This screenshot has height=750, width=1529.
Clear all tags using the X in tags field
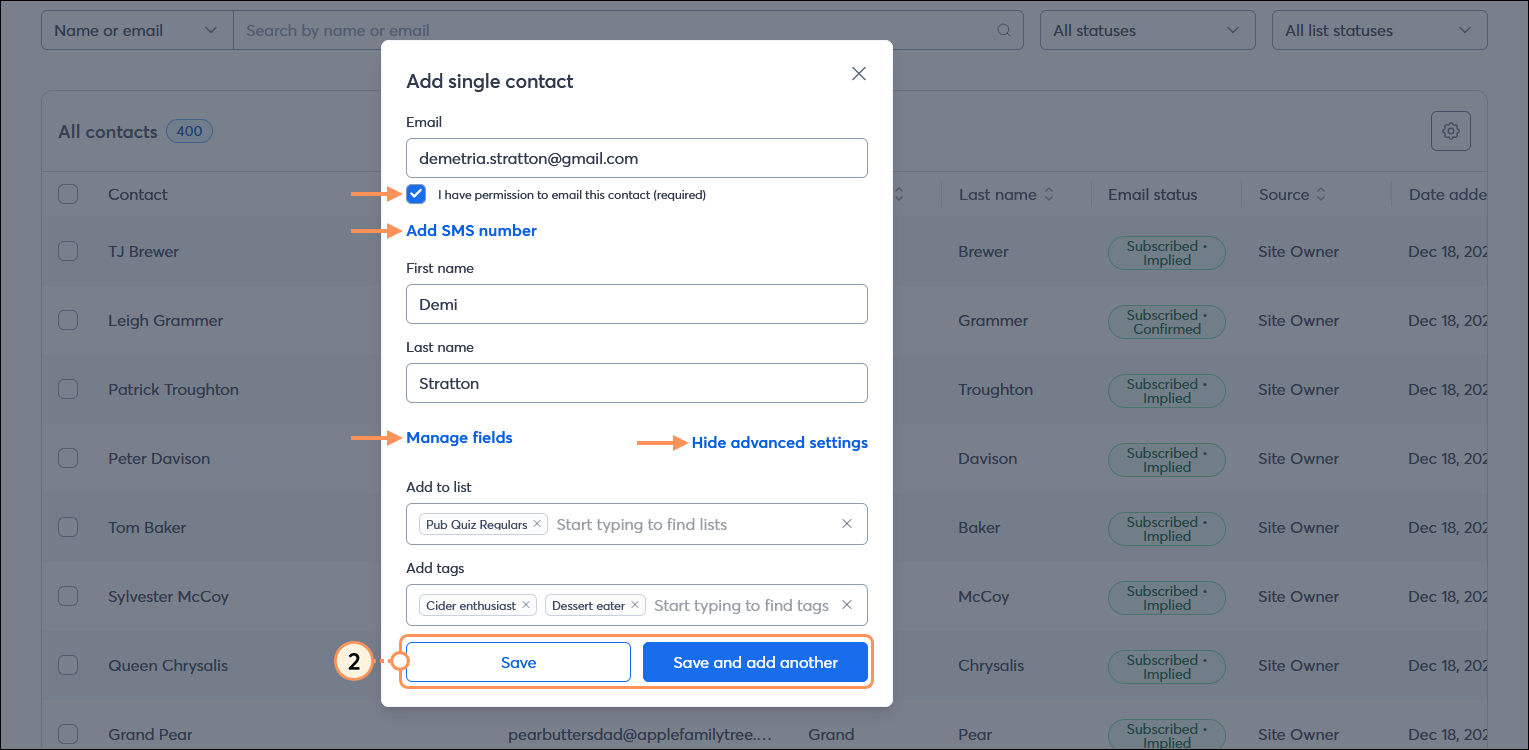(846, 604)
